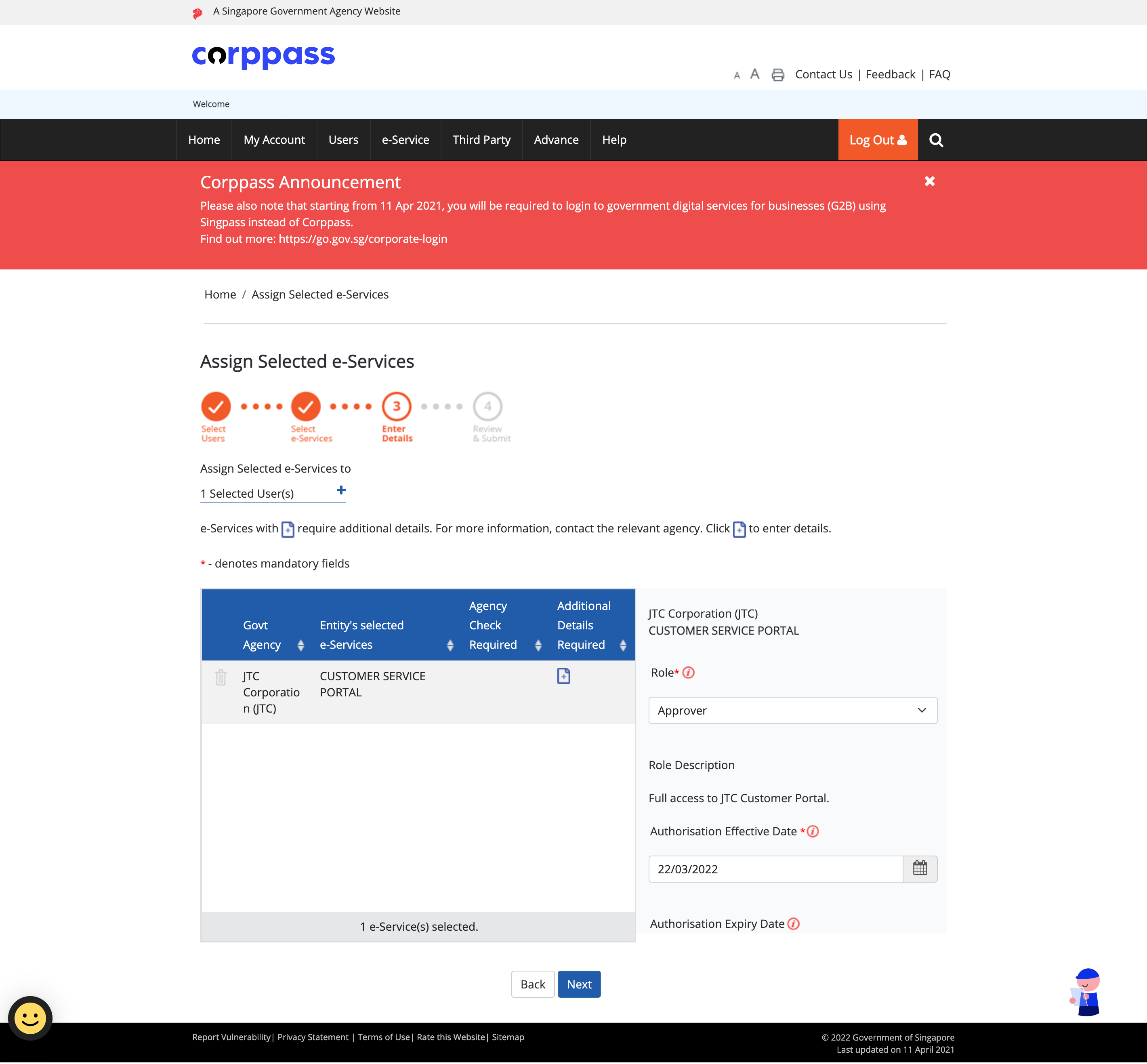This screenshot has height=1064, width=1147.
Task: Click the Log Out button
Action: (x=878, y=140)
